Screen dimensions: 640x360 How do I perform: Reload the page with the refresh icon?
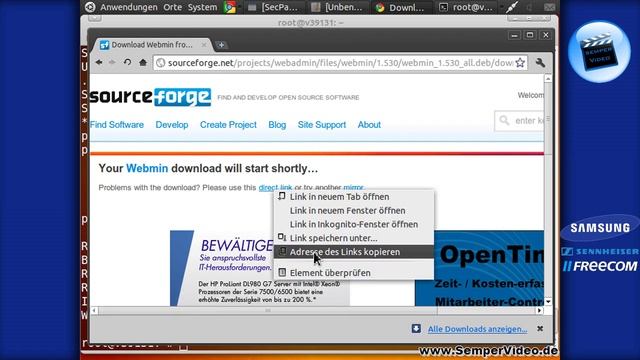click(x=127, y=62)
